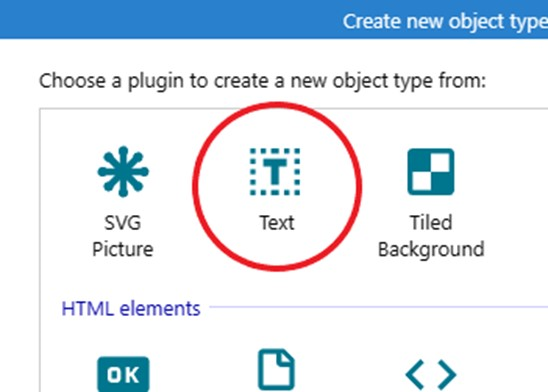The width and height of the screenshot is (548, 392).
Task: Click the "Create new object type" title bar
Action: pos(445,21)
